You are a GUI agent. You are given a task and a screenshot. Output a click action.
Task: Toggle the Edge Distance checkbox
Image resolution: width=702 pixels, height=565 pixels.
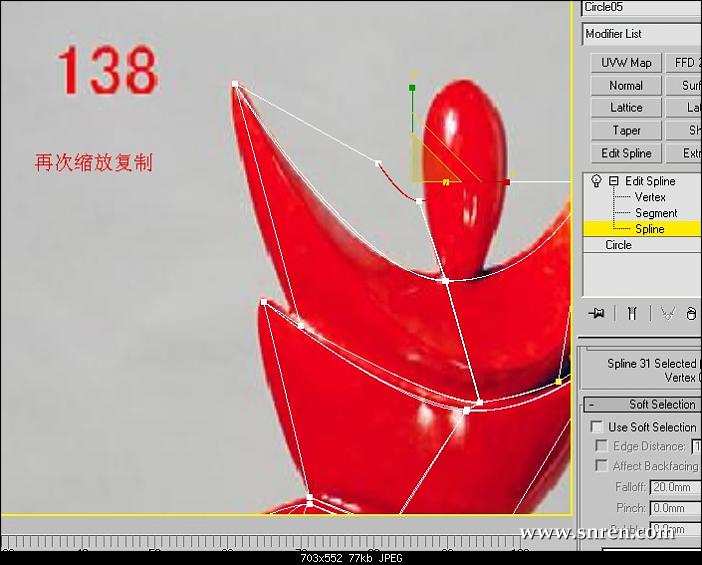click(x=601, y=446)
